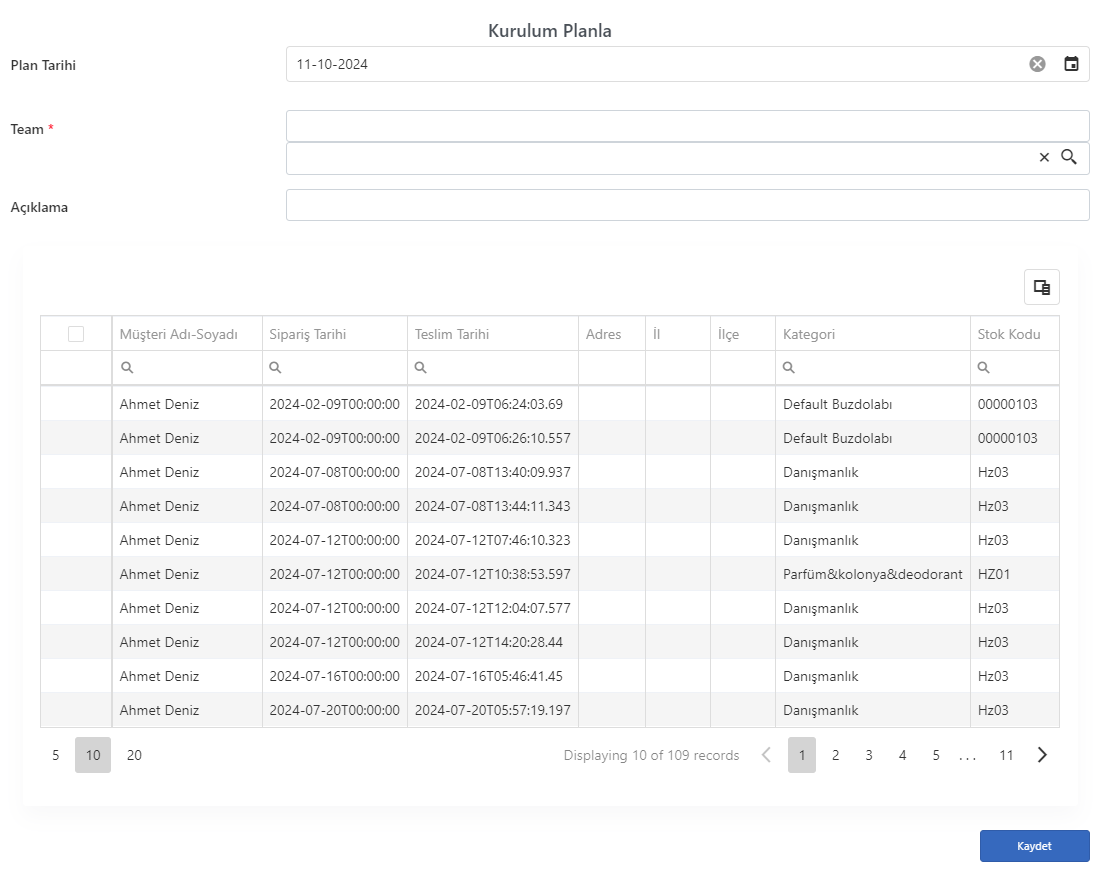Clear the Team search field
This screenshot has height=874, width=1102.
pyautogui.click(x=1044, y=157)
